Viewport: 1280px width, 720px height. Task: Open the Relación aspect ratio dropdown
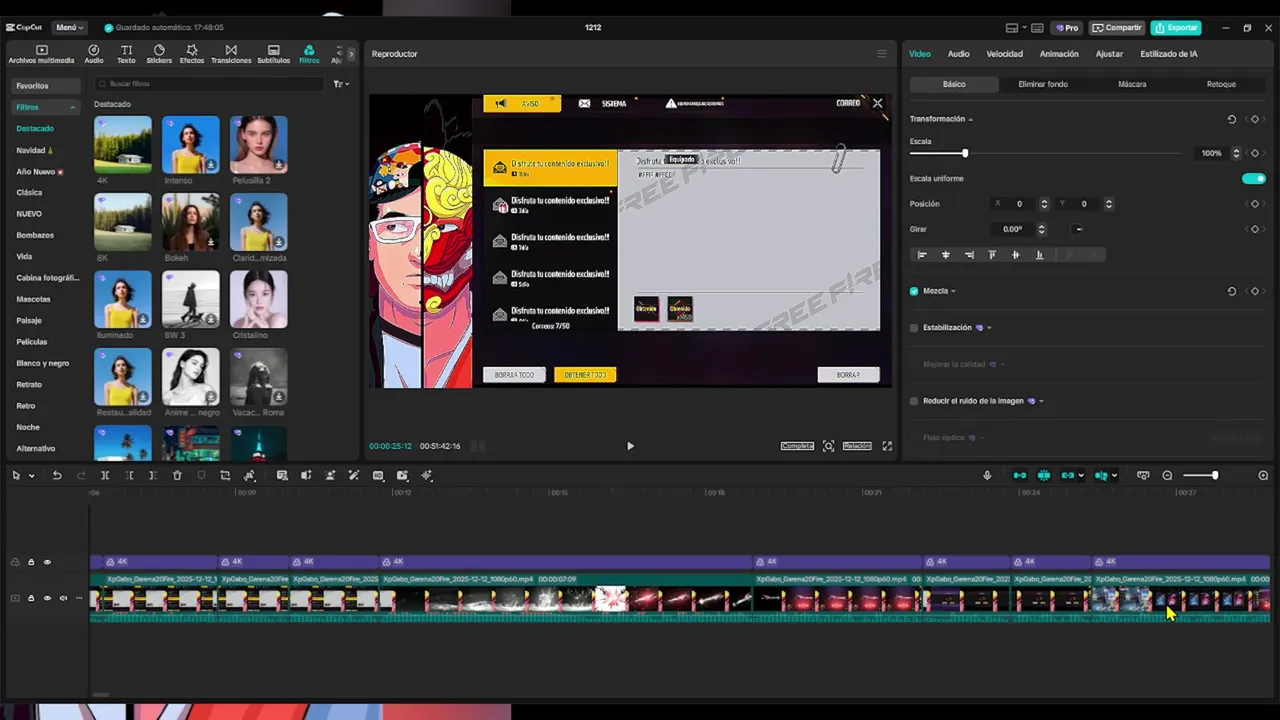click(x=857, y=446)
